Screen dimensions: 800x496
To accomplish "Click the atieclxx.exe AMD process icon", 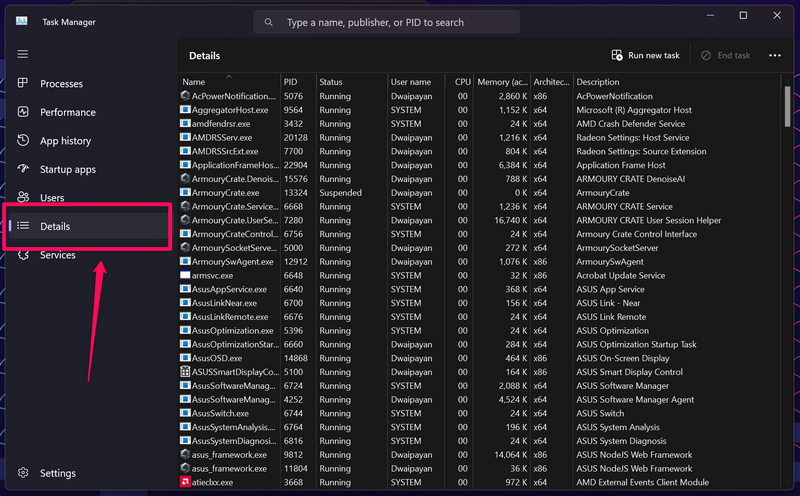I will point(185,482).
